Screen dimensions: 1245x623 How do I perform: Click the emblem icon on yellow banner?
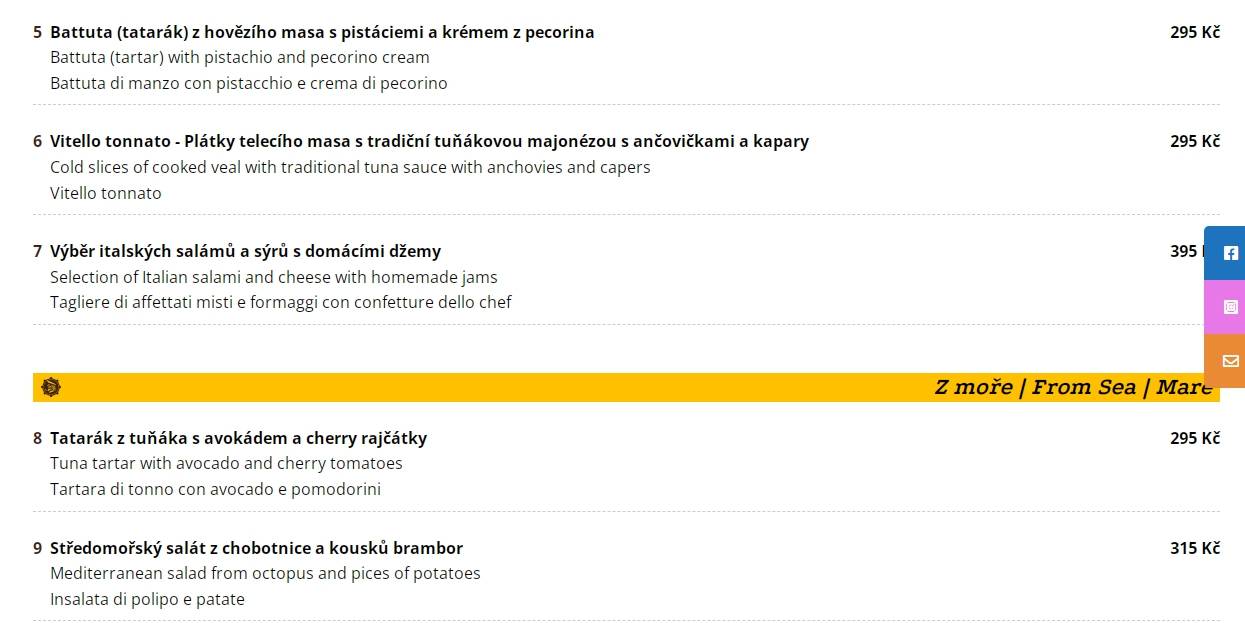click(52, 387)
